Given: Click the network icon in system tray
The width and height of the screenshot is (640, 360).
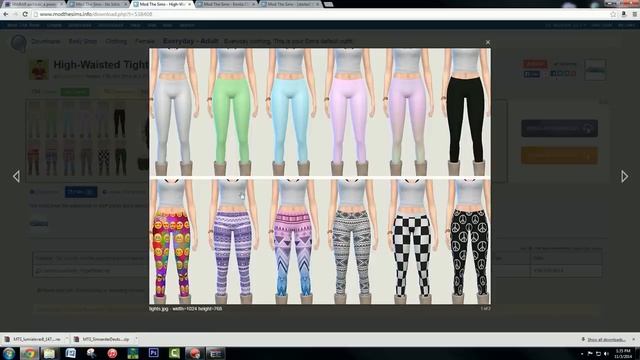Looking at the screenshot, I should 598,353.
